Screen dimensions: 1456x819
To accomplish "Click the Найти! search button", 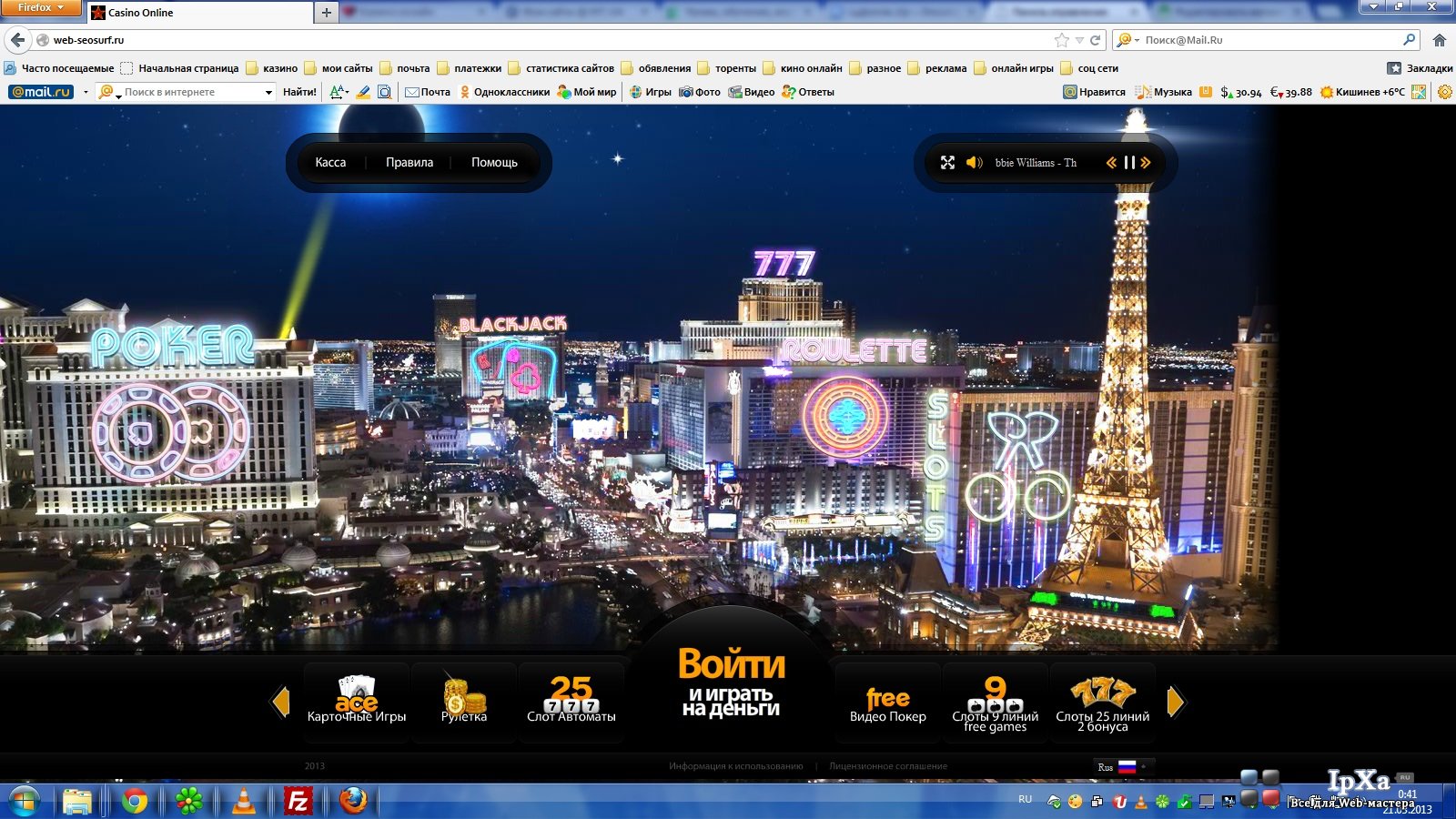I will coord(299,92).
